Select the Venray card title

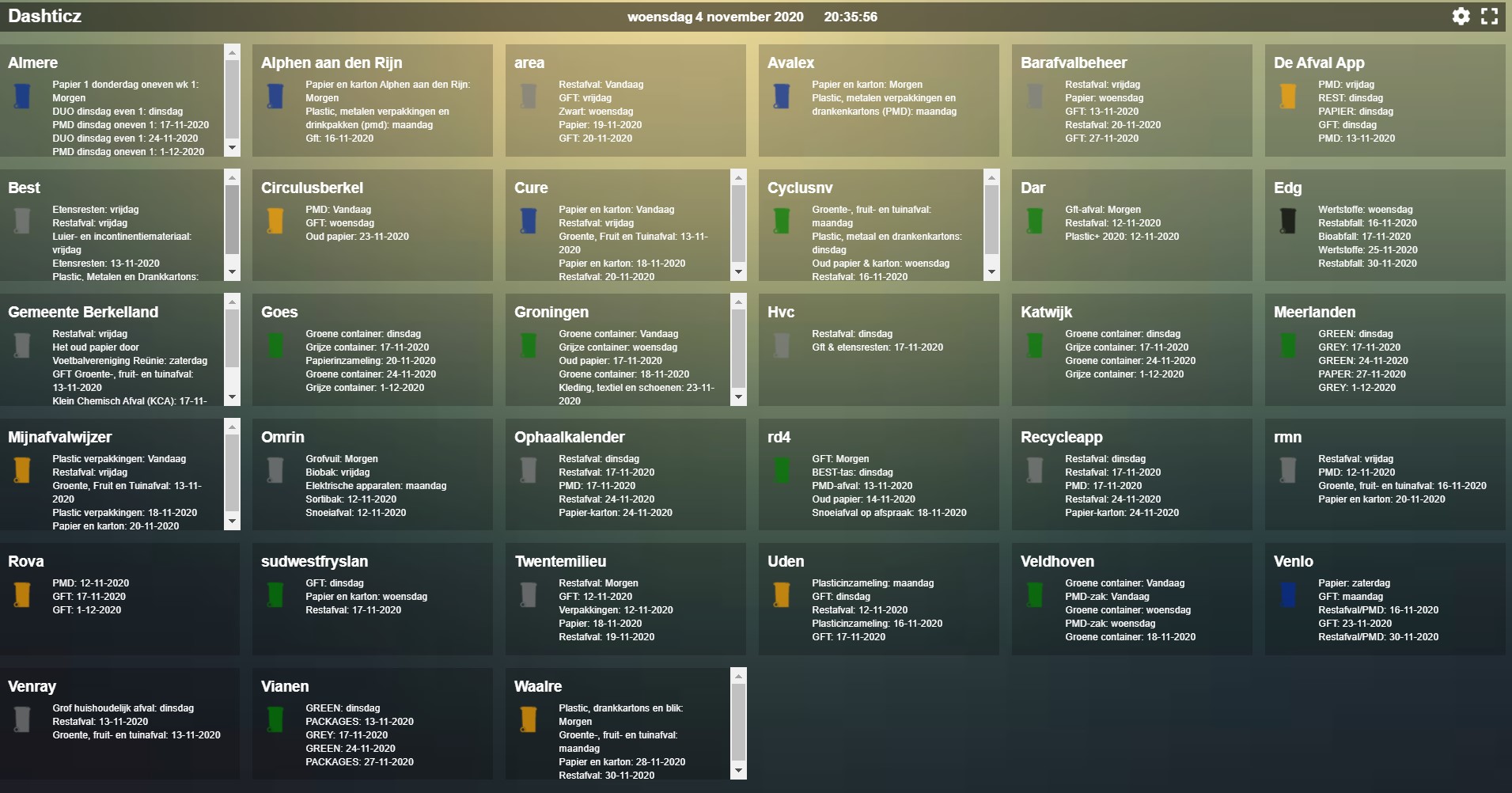point(32,686)
